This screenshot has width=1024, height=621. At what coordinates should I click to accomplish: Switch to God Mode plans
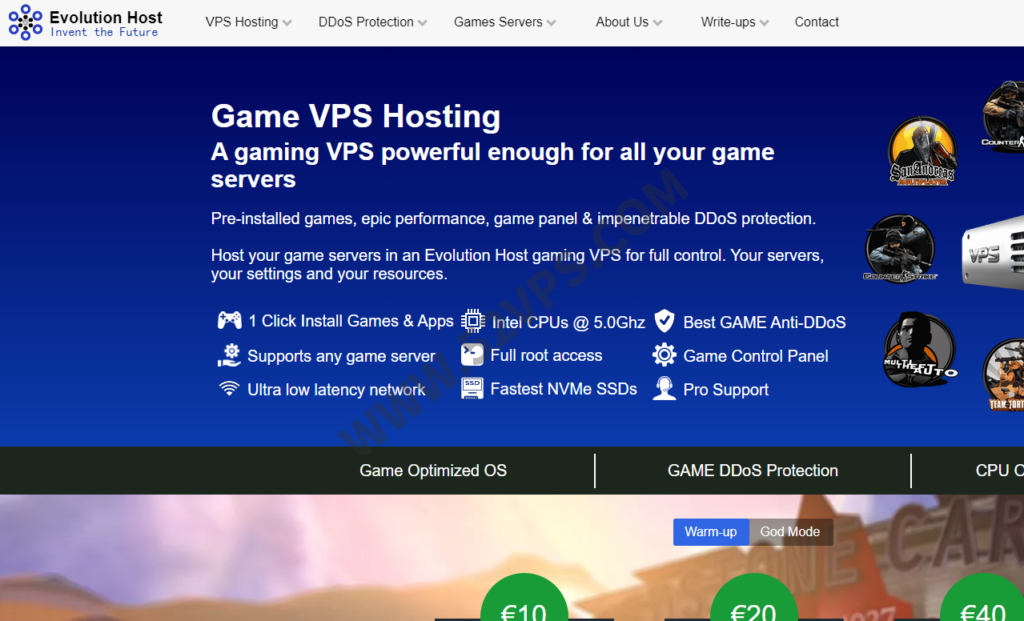pos(790,532)
